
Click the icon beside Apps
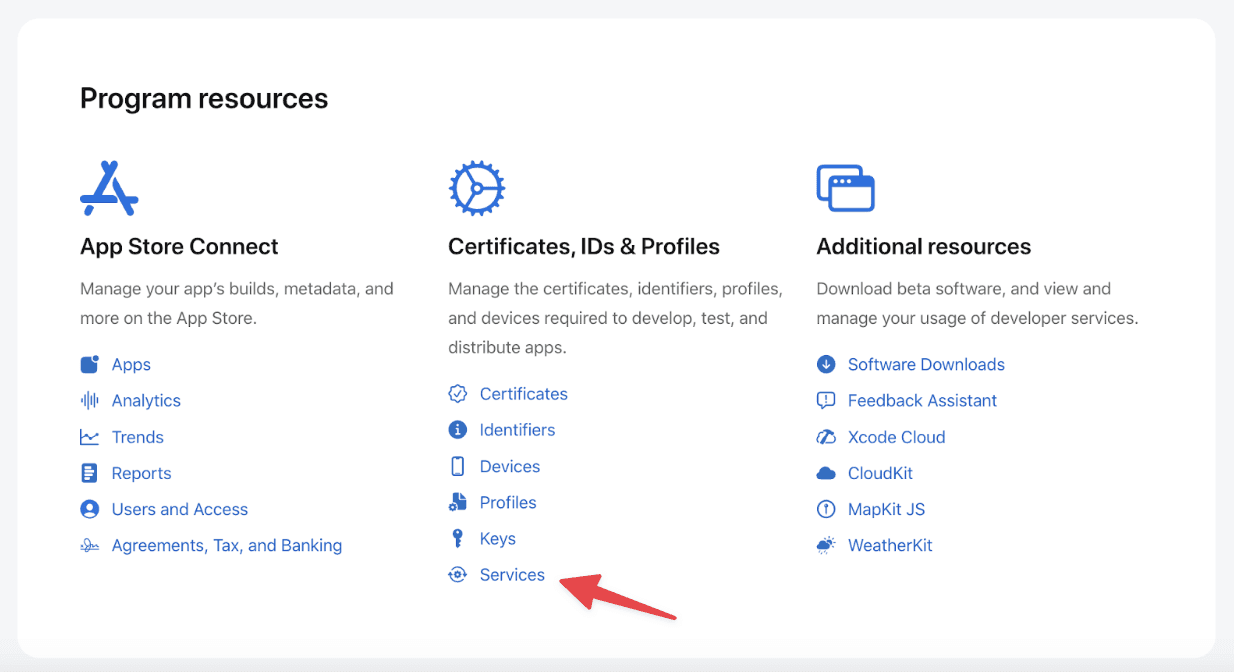pyautogui.click(x=90, y=364)
